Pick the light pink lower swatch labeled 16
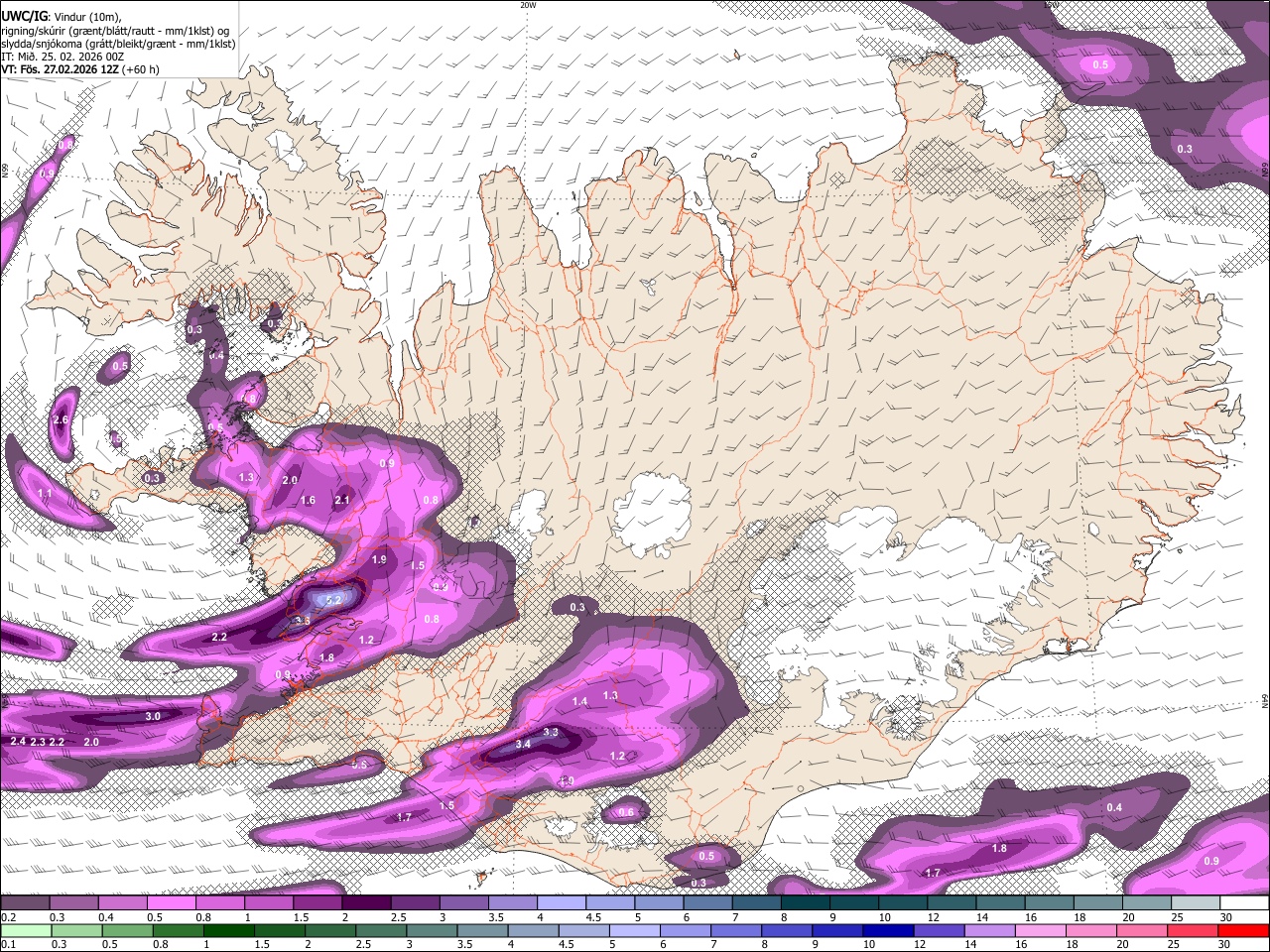 click(x=1041, y=930)
